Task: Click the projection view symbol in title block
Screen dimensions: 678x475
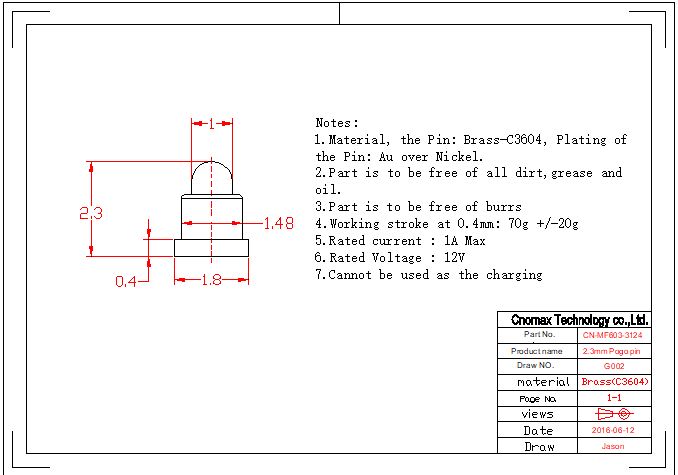Action: 614,414
